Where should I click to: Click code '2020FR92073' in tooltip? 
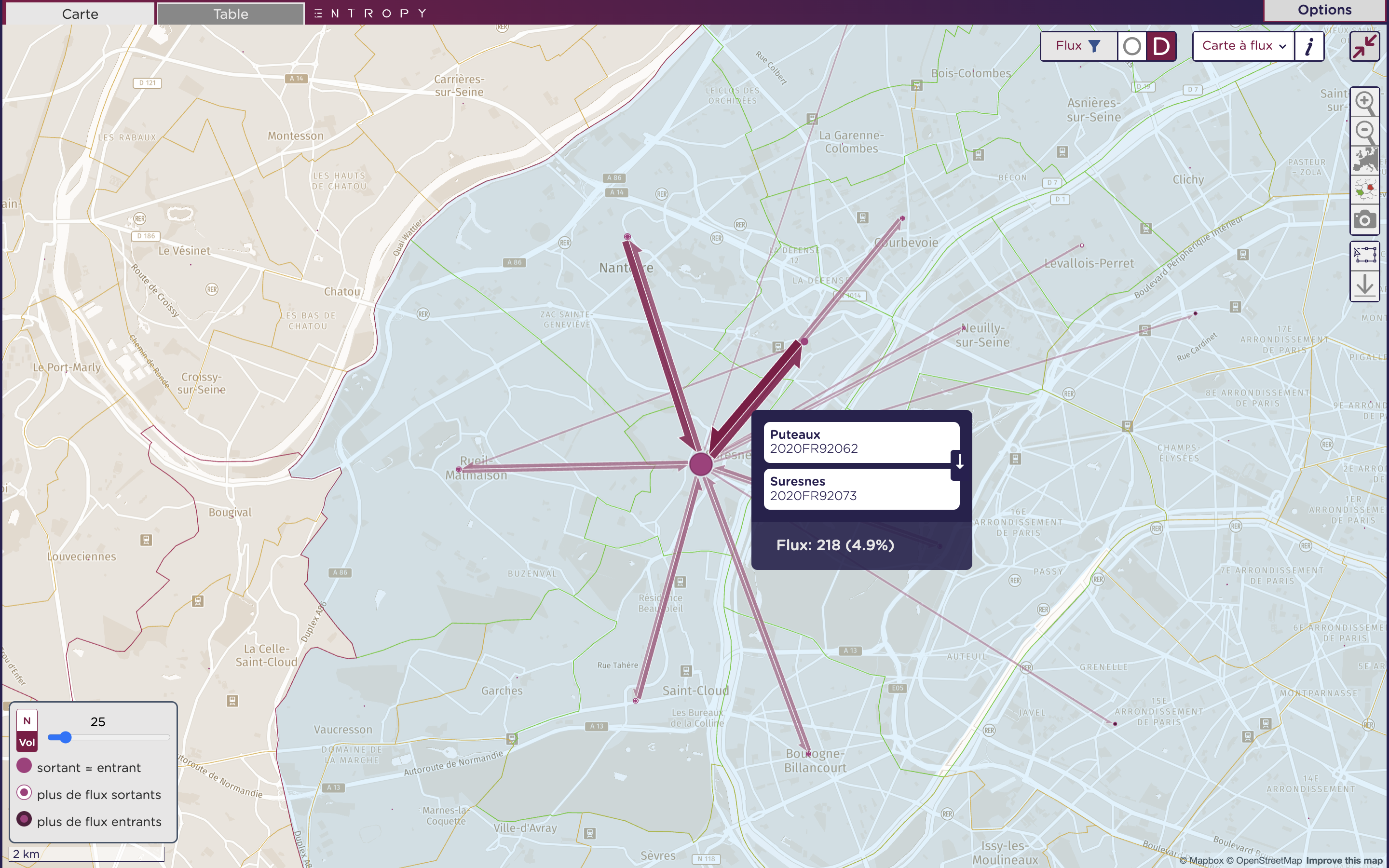(x=813, y=495)
